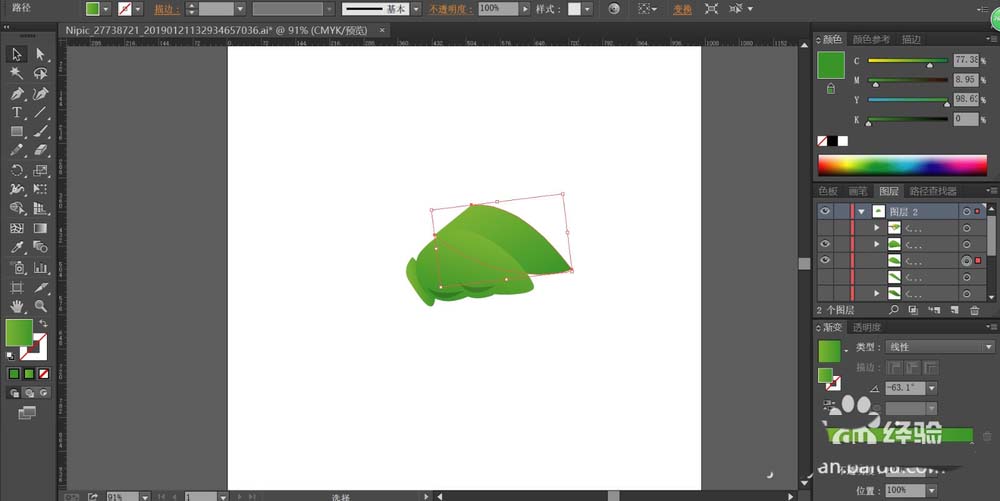Open the gradient angle -63.1° dropdown

coord(932,388)
